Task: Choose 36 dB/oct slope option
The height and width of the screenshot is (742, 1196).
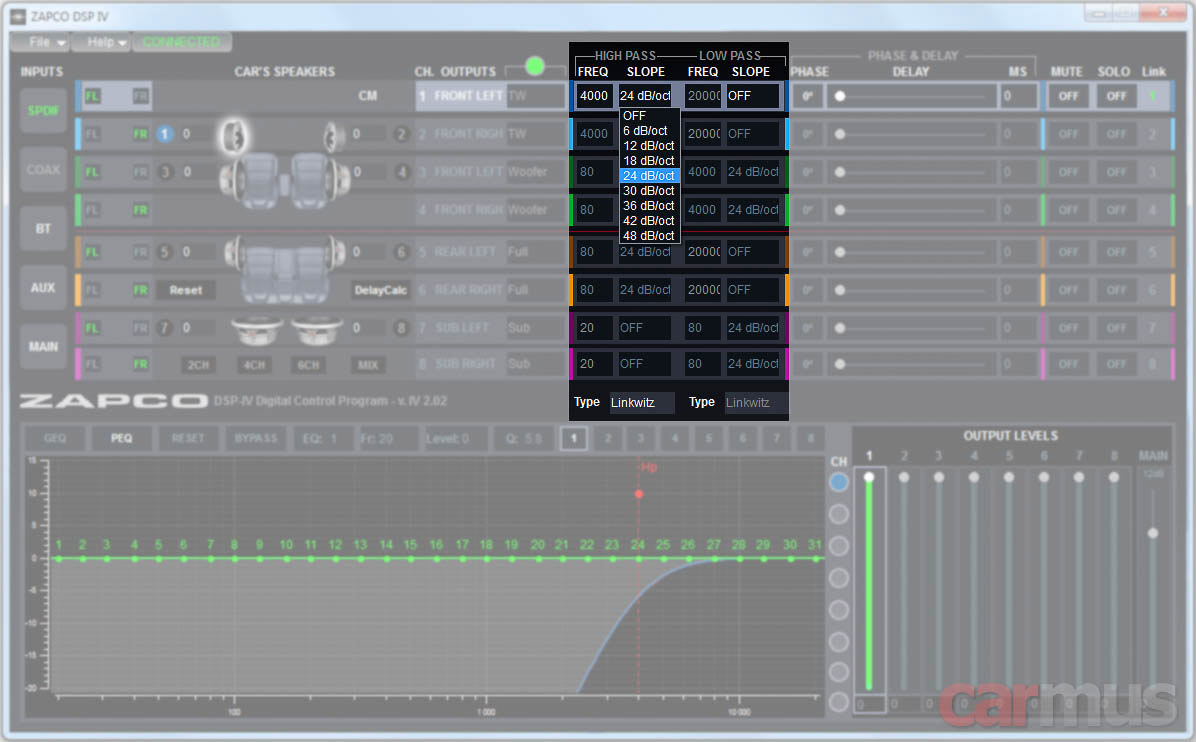Action: [x=649, y=206]
